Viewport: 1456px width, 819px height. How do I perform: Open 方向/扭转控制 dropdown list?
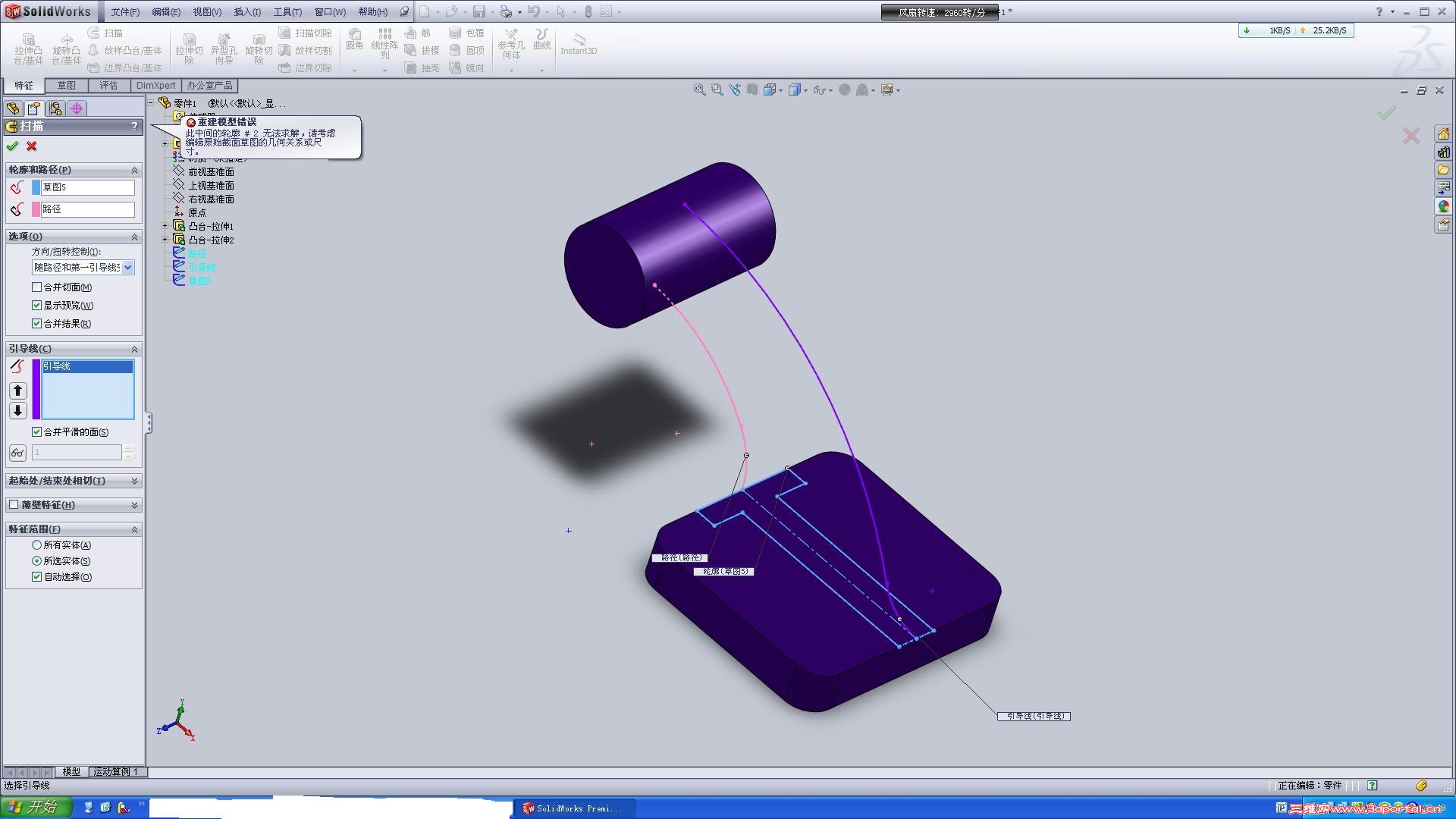(x=127, y=268)
